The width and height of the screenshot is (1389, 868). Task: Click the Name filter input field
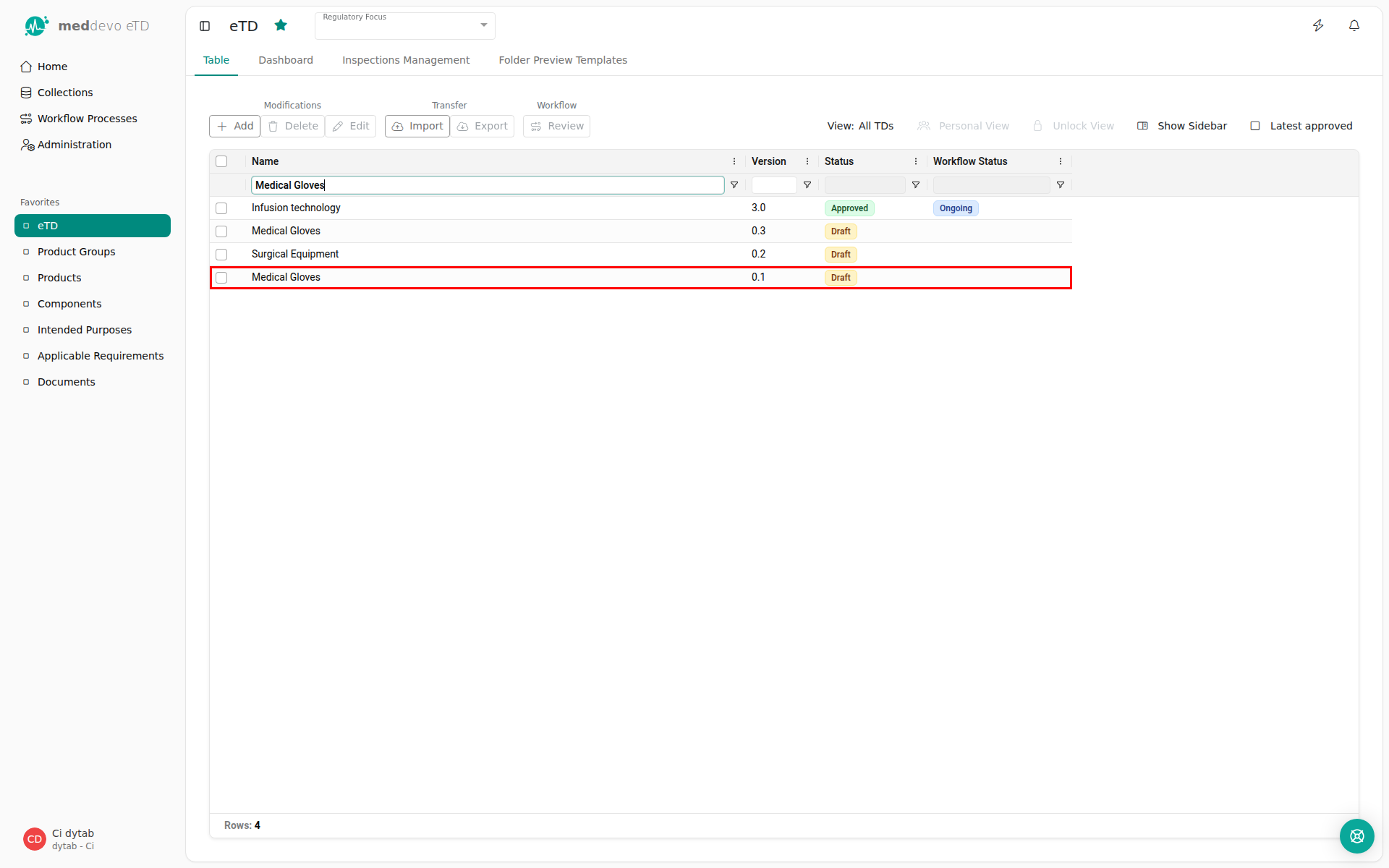[x=488, y=185]
